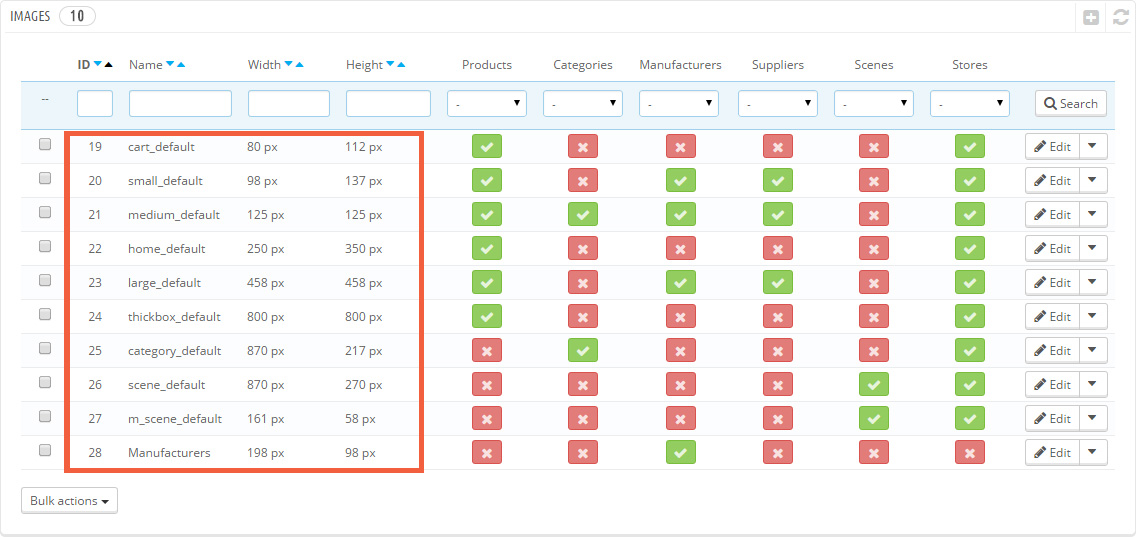Toggle Scenes status for home_default

click(x=874, y=249)
